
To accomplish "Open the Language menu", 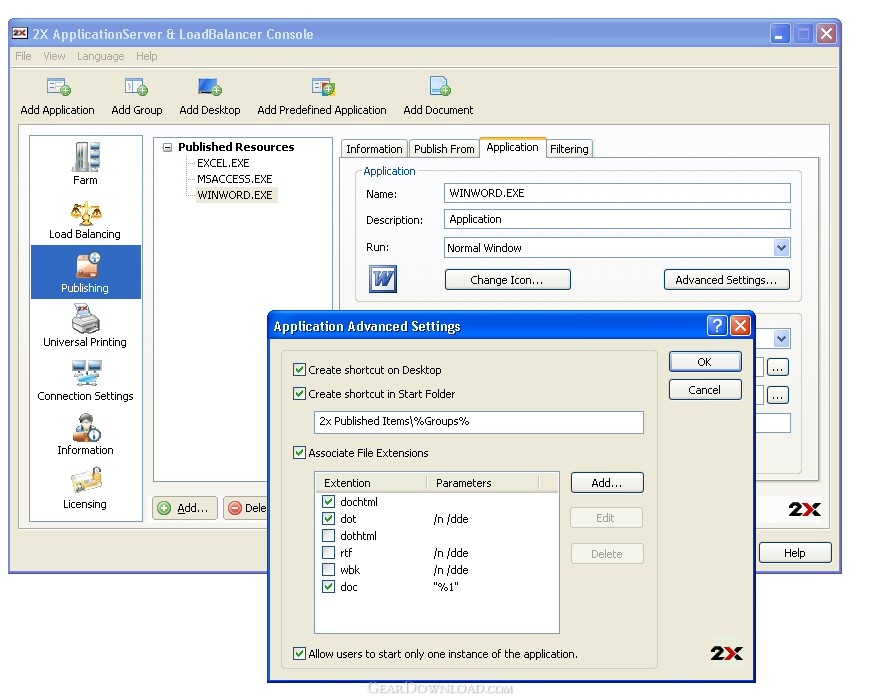I will coord(101,56).
